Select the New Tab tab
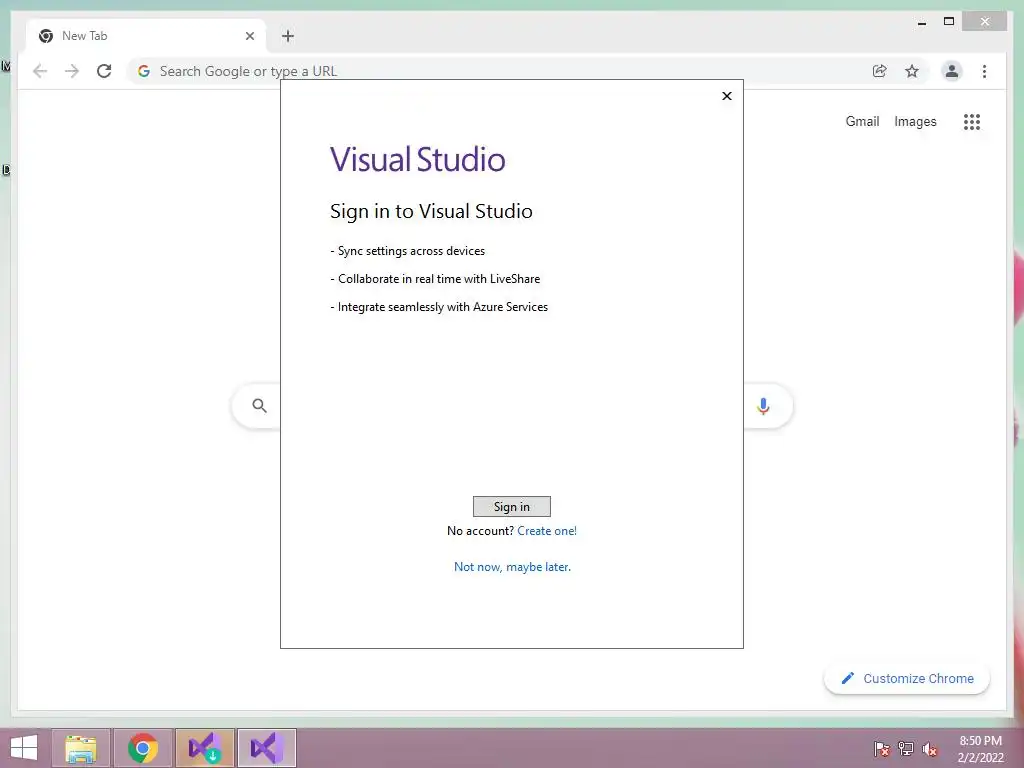Screen dimensions: 1024x768 (147, 36)
